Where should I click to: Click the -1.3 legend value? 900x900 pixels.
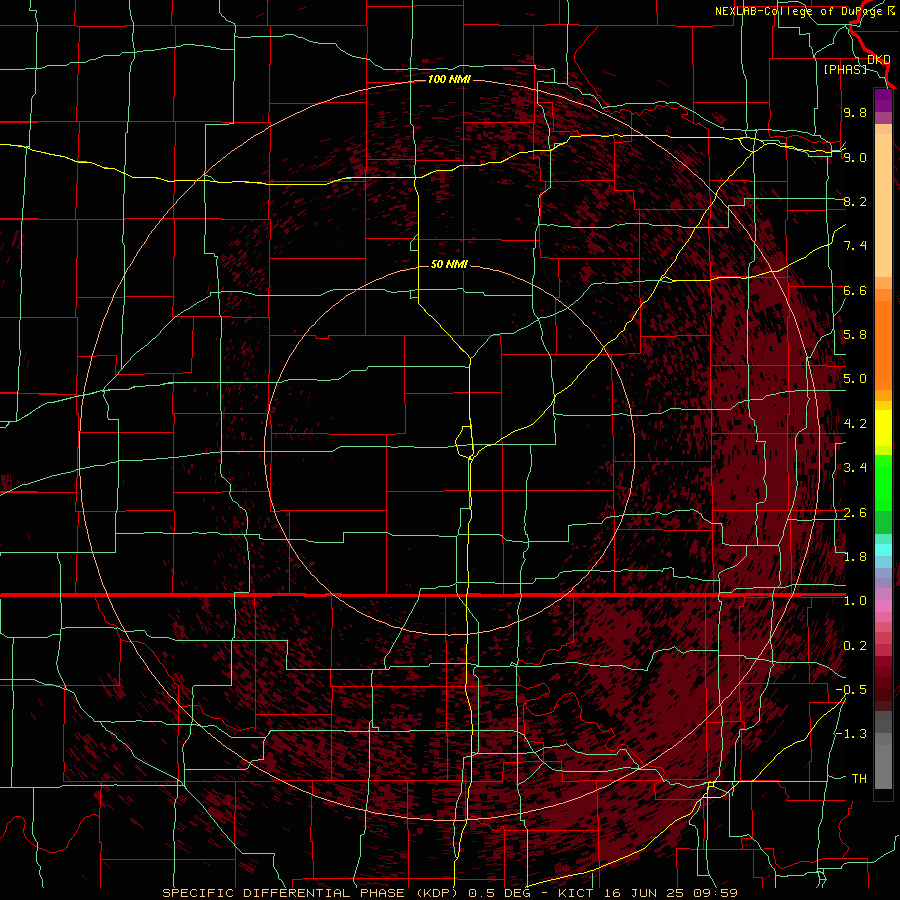(852, 734)
